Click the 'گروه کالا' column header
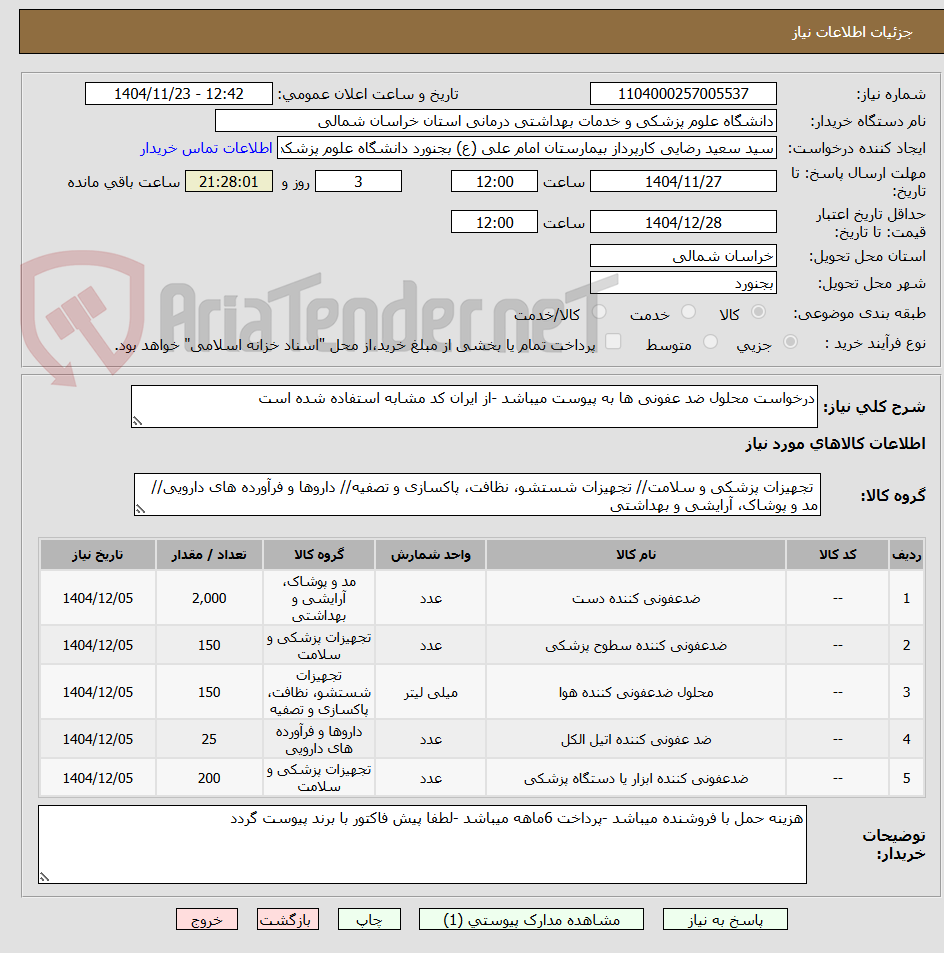Image resolution: width=944 pixels, height=953 pixels. (319, 555)
